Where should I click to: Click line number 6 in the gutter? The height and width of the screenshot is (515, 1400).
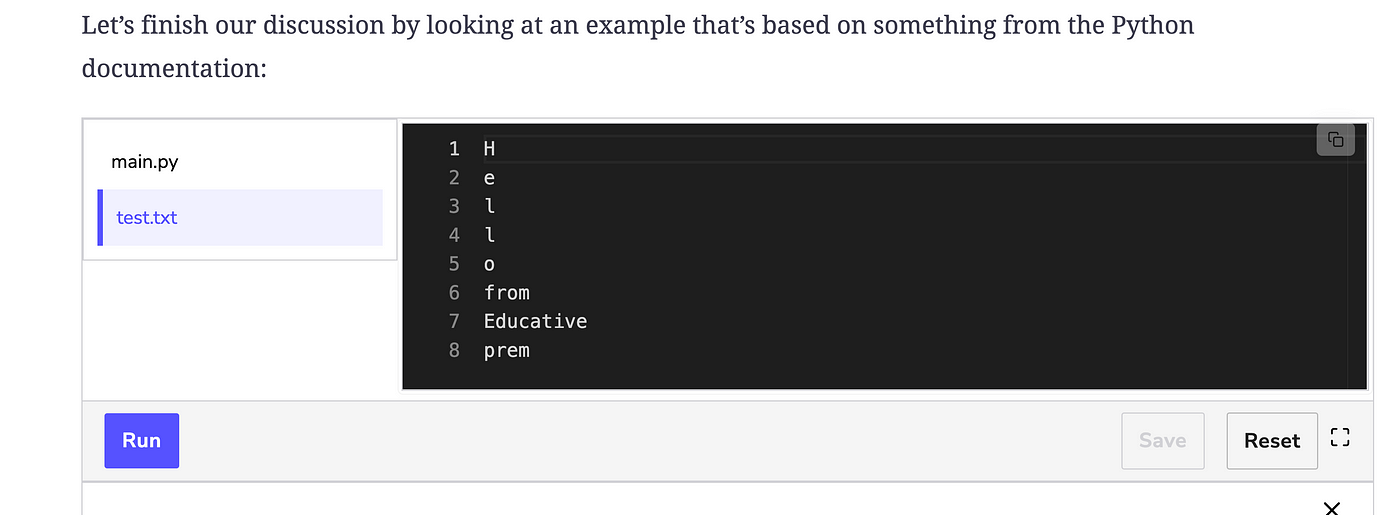tap(454, 292)
